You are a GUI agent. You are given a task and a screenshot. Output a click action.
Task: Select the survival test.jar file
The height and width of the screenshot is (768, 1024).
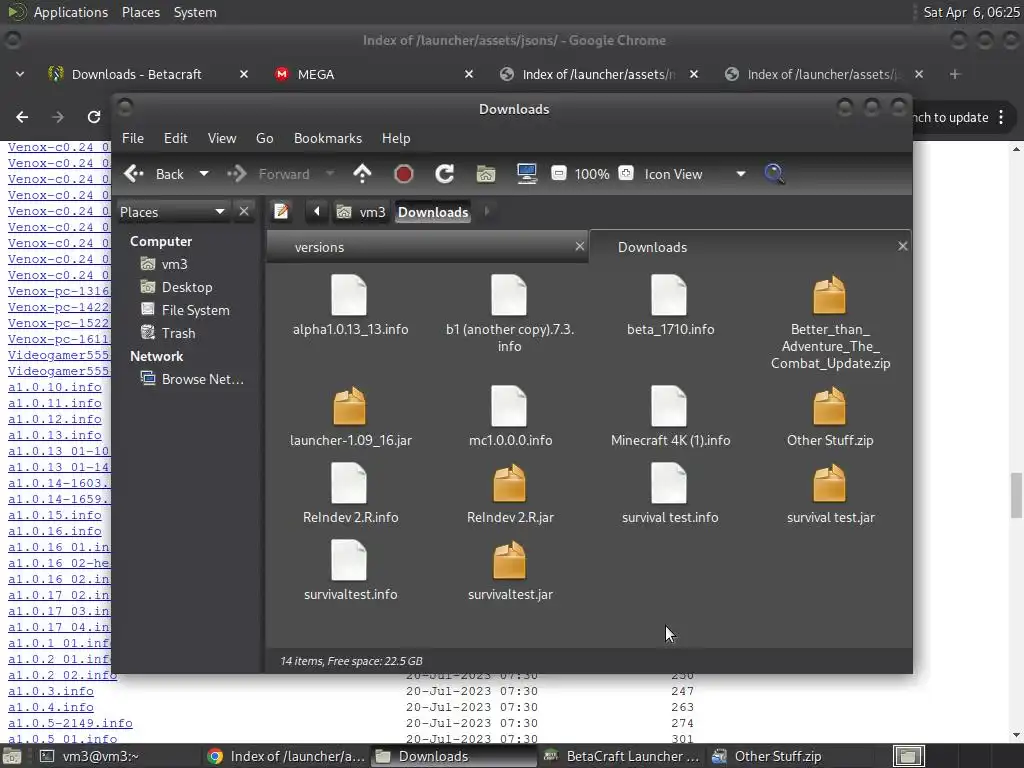point(829,493)
